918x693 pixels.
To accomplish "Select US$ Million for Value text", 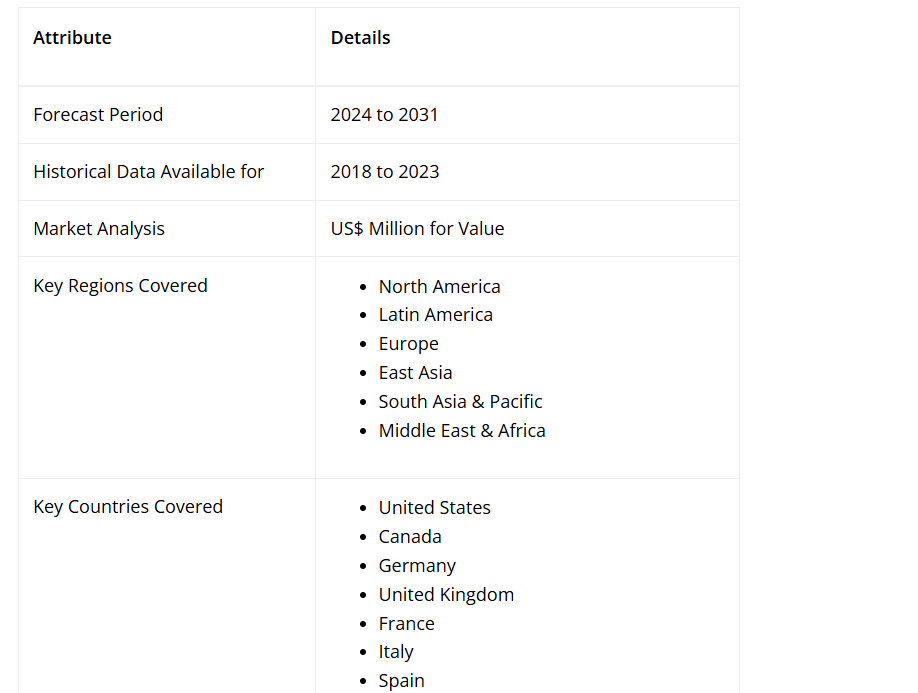I will (x=417, y=229).
